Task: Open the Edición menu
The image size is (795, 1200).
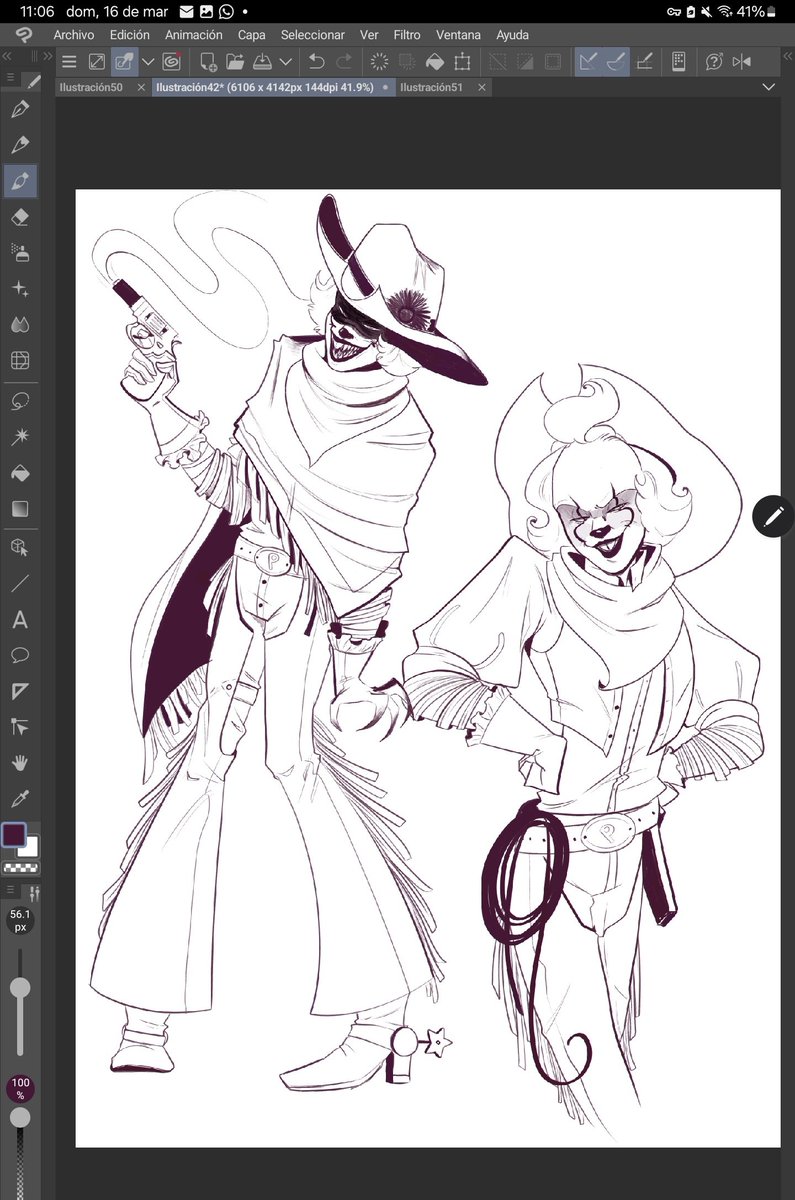Action: pyautogui.click(x=130, y=35)
